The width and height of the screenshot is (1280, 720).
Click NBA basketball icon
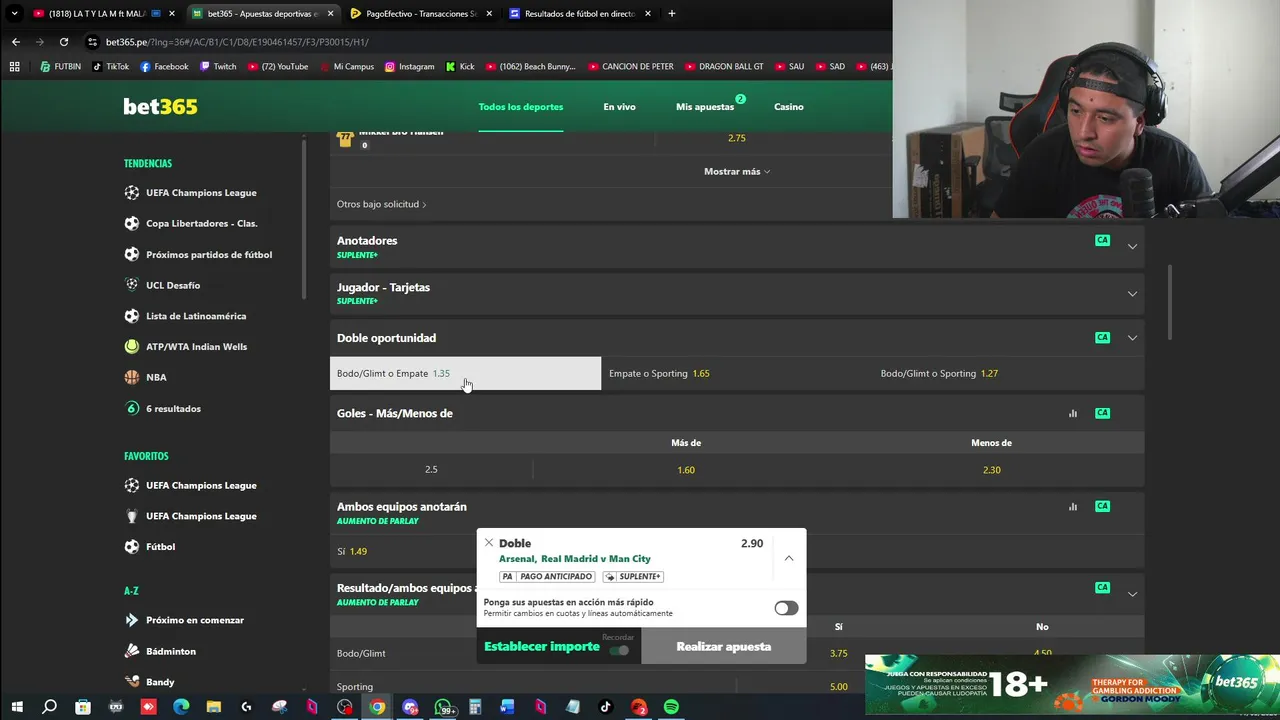132,378
